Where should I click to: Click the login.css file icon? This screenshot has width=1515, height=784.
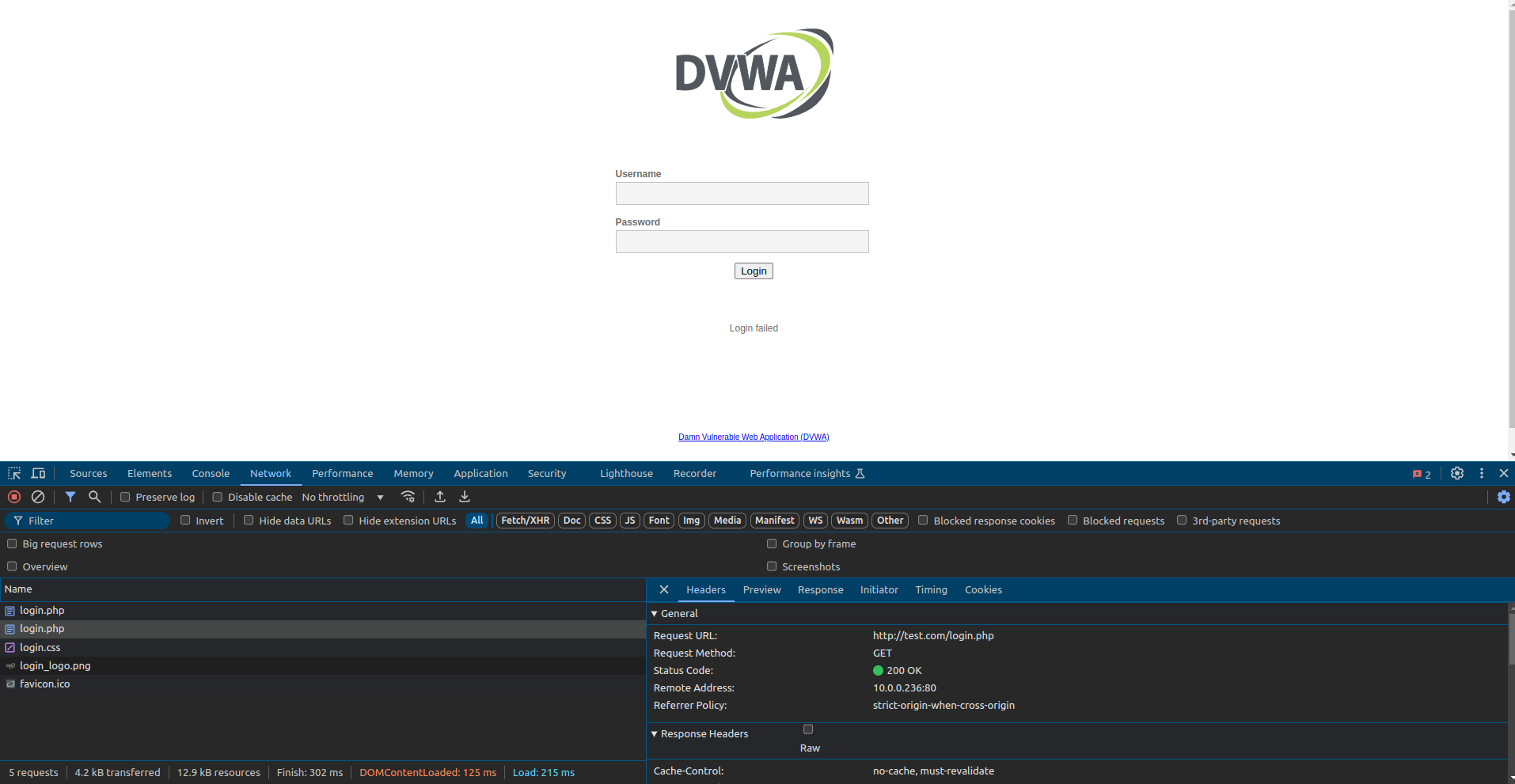coord(10,647)
